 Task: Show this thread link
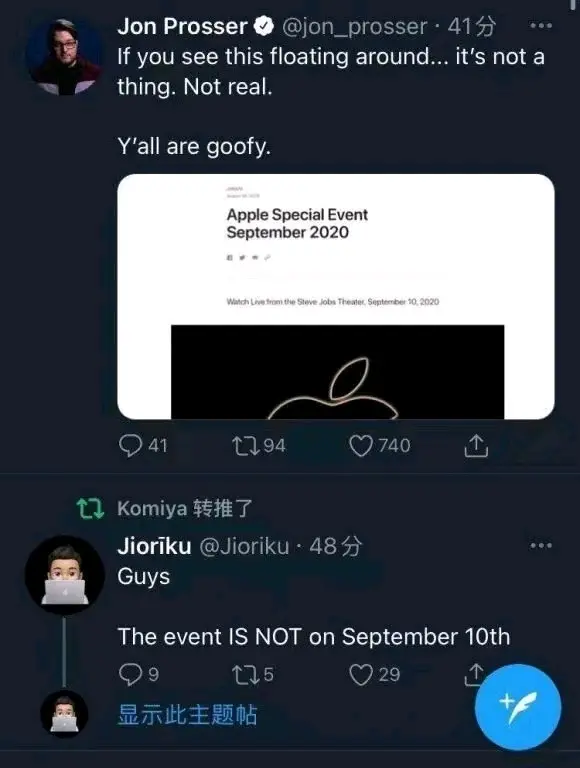pos(187,715)
